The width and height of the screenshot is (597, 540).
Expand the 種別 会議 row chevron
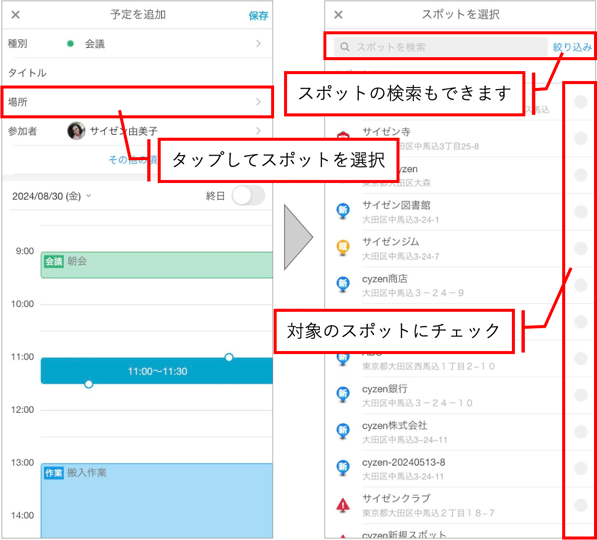259,44
